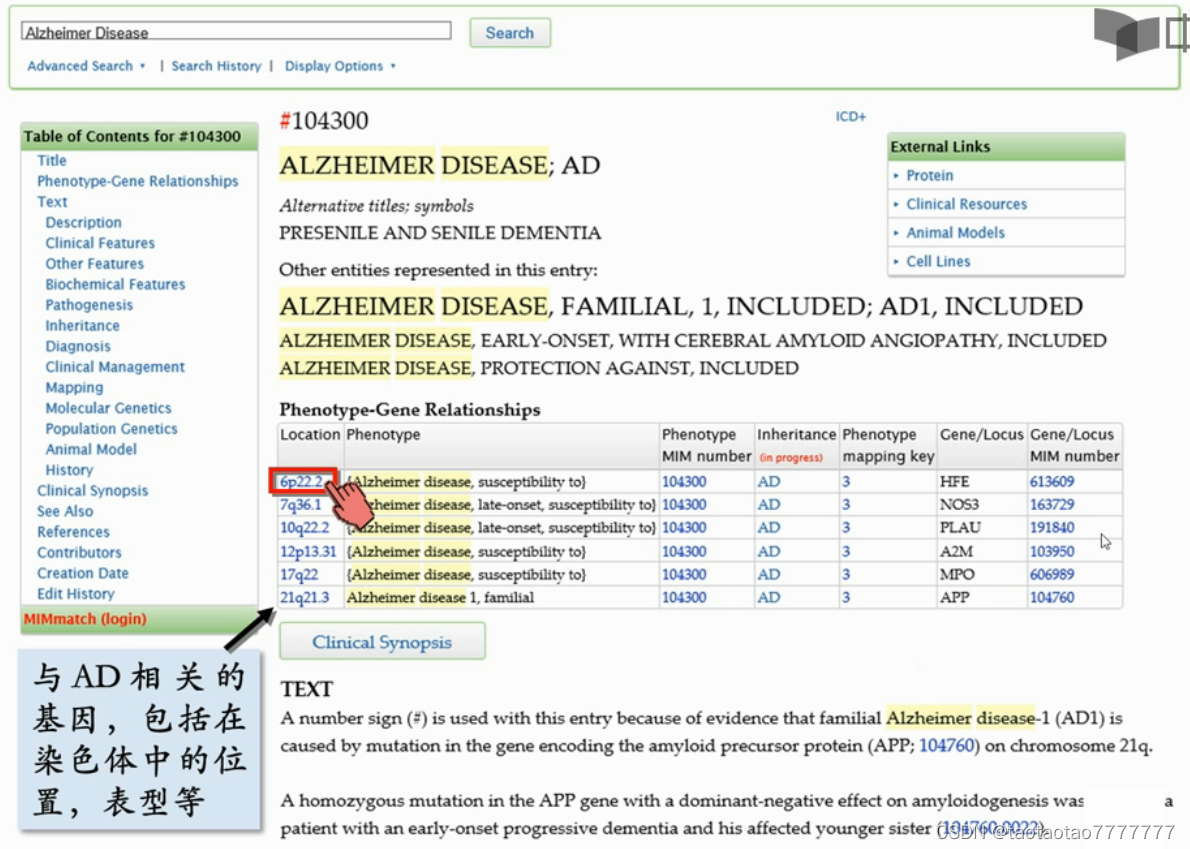Click mapping key 3 in PLAU row

846,527
